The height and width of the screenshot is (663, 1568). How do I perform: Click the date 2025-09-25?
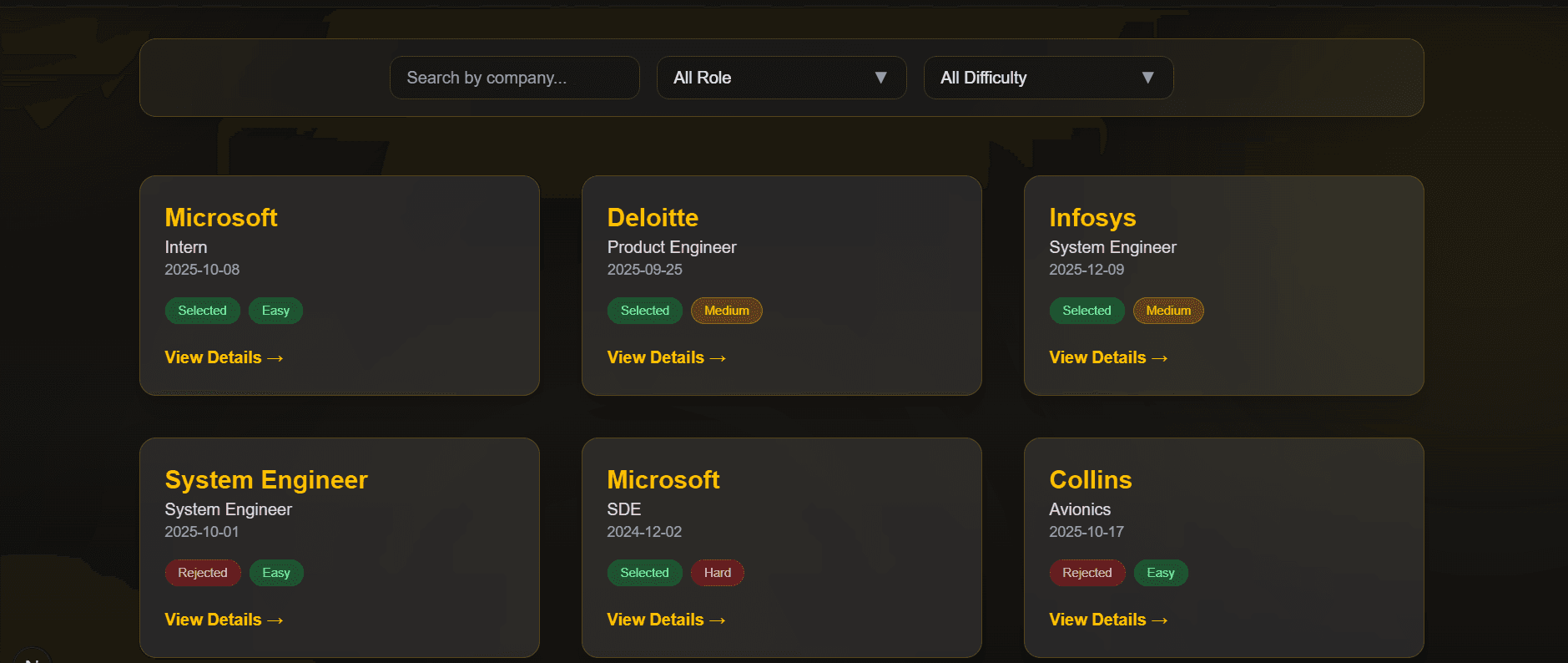click(644, 270)
